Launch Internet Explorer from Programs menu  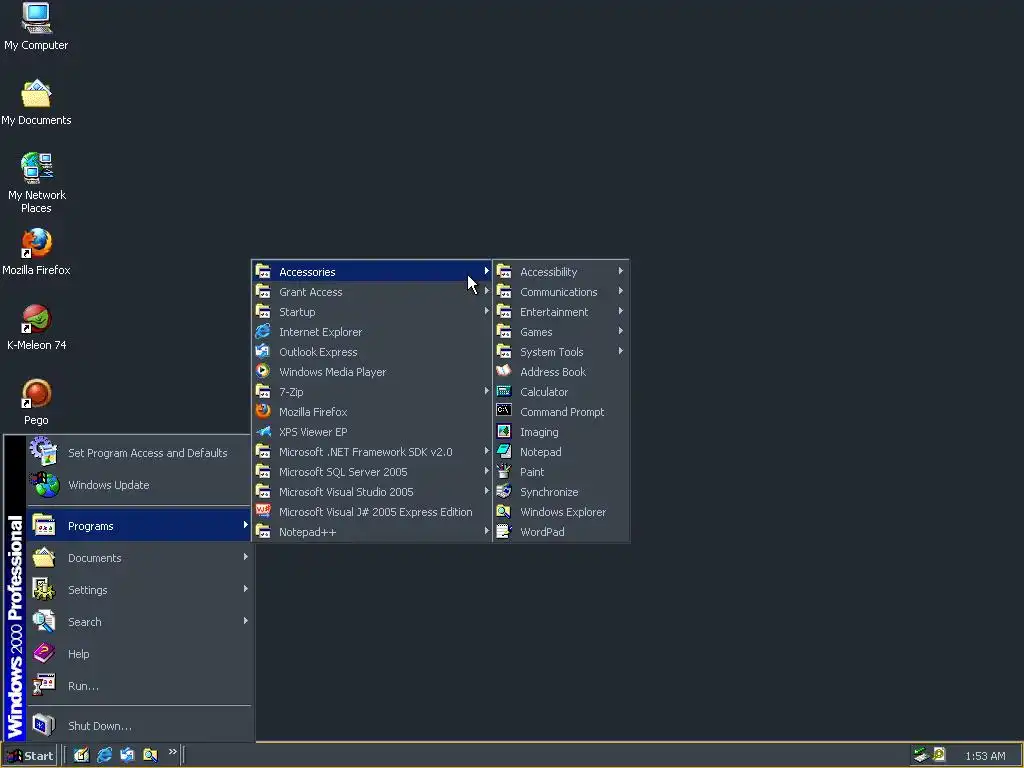point(372,332)
